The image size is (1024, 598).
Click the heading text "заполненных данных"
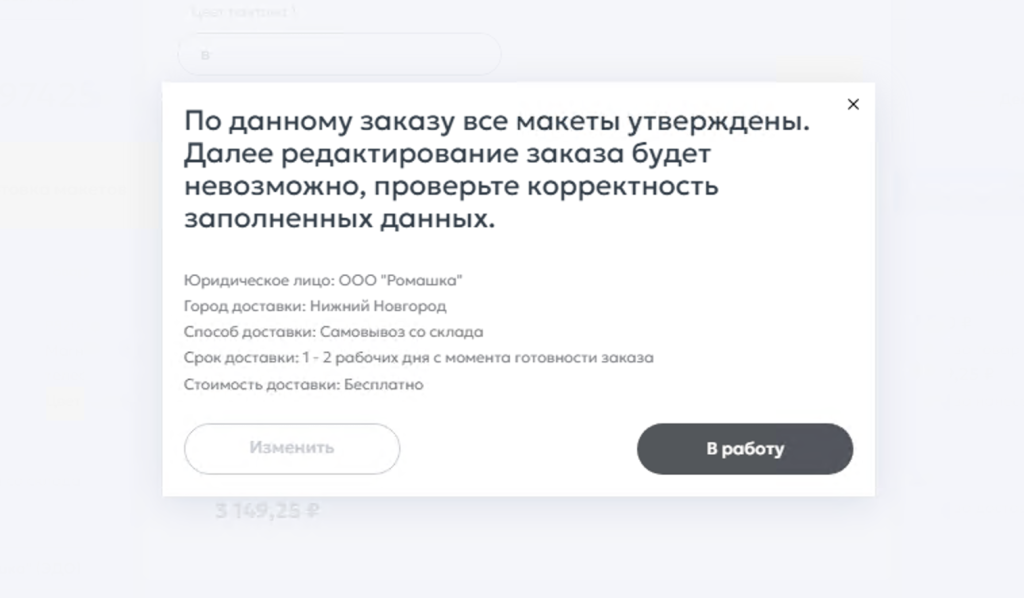[x=339, y=220]
